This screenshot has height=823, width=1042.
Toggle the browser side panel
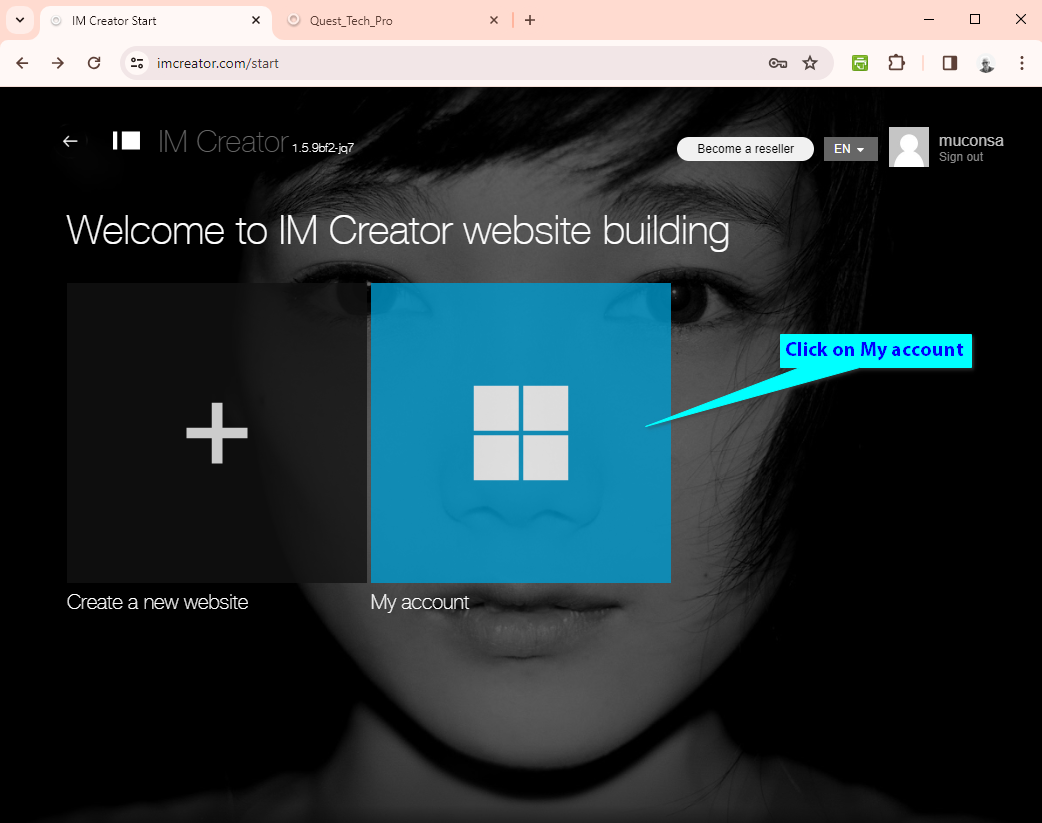coord(950,63)
